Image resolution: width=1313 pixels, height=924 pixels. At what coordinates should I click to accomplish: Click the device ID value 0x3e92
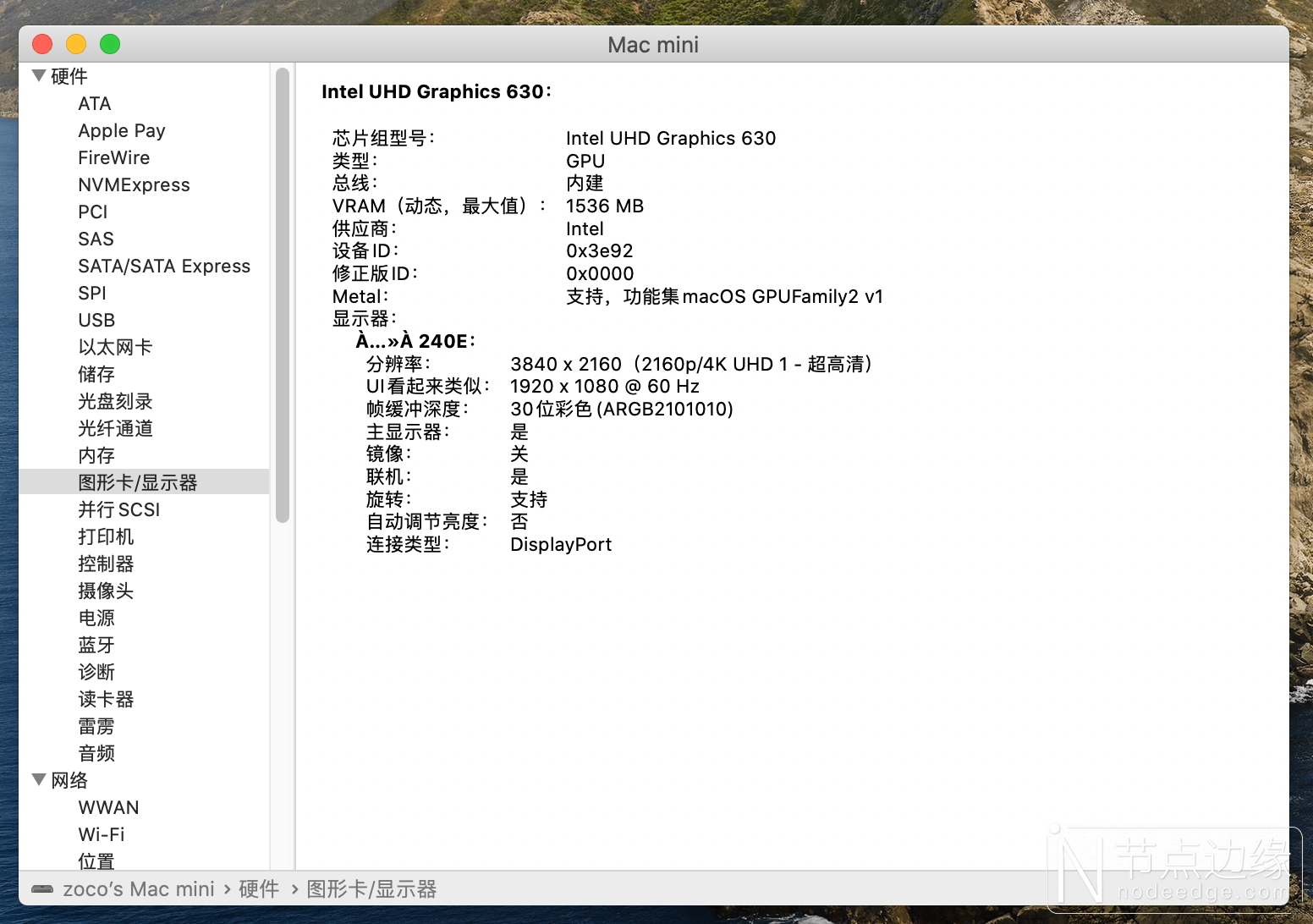600,251
